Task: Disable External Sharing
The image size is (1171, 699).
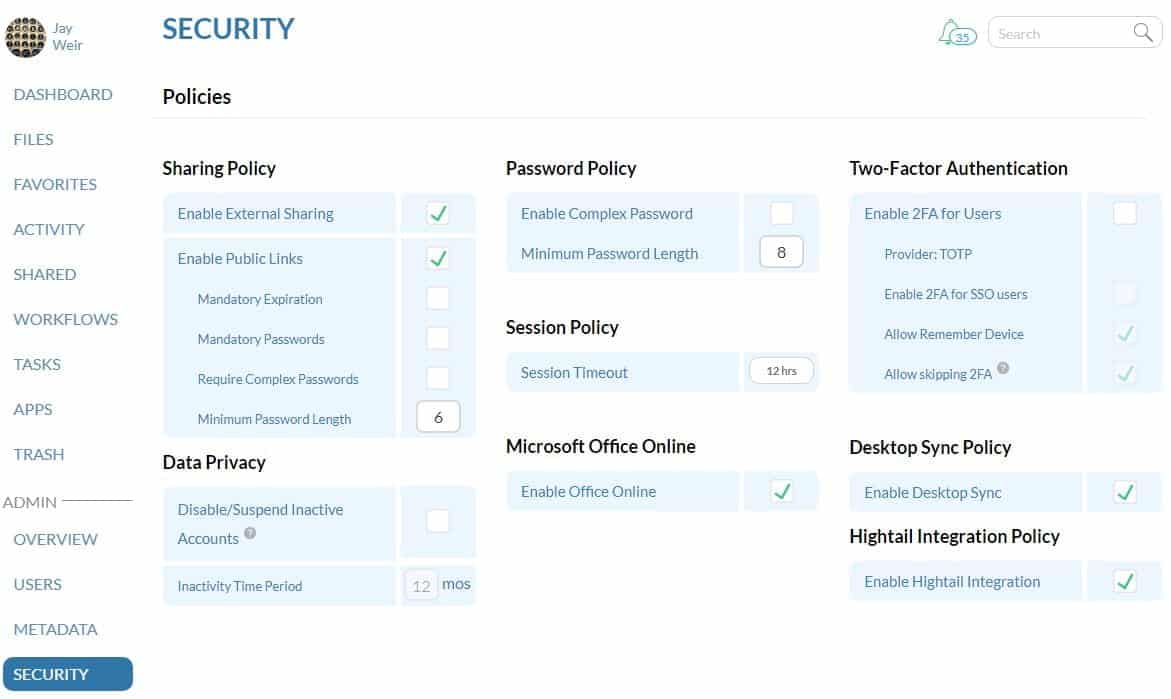Action: pyautogui.click(x=437, y=212)
